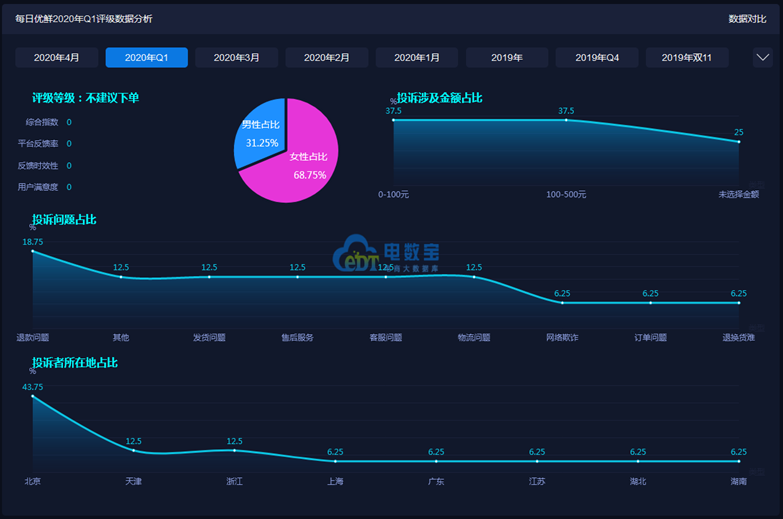The width and height of the screenshot is (783, 519).
Task: Click the 退款问题 point labeled 18.75
Action: (x=33, y=251)
